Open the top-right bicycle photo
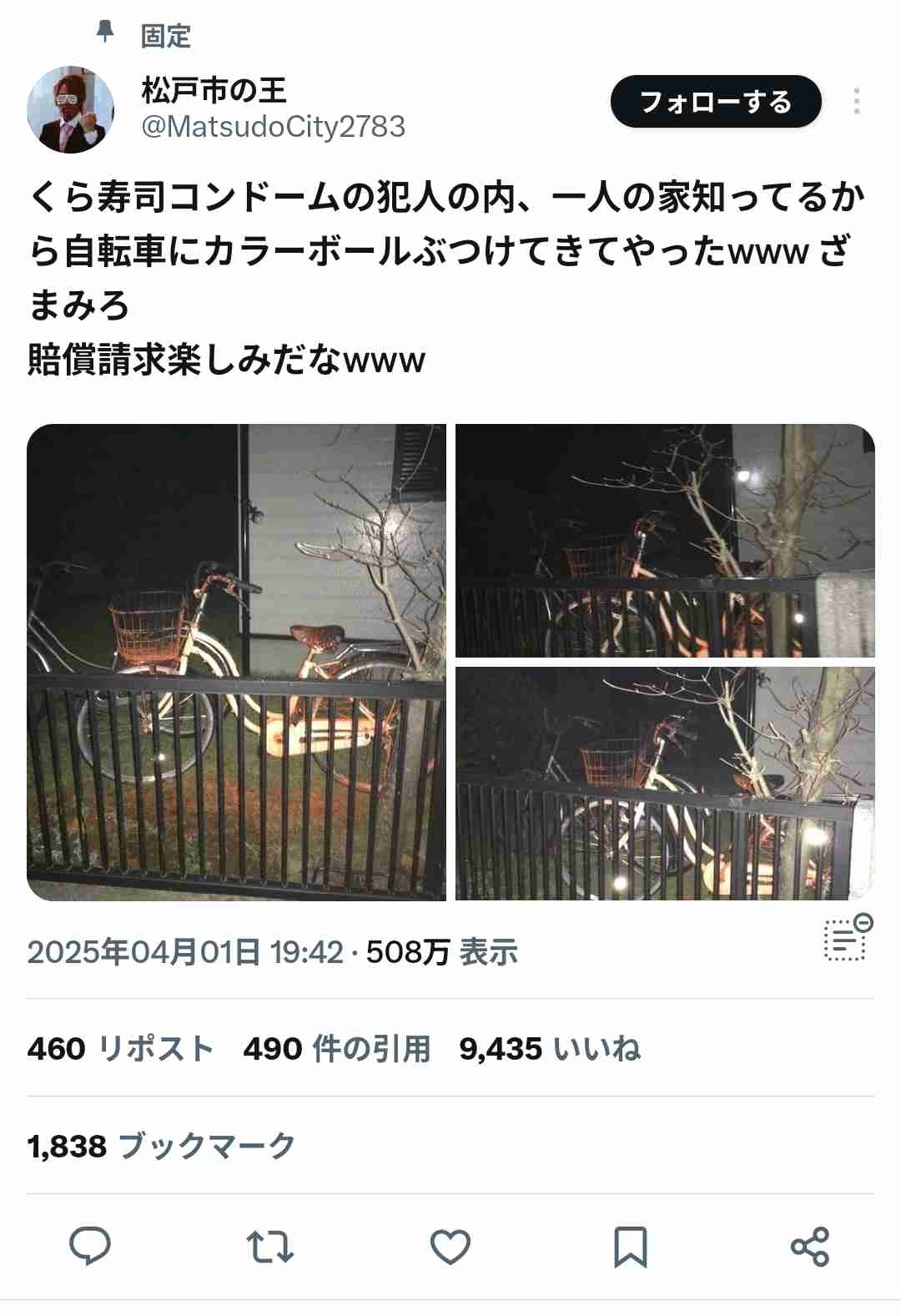This screenshot has width=901, height=1316. (665, 541)
